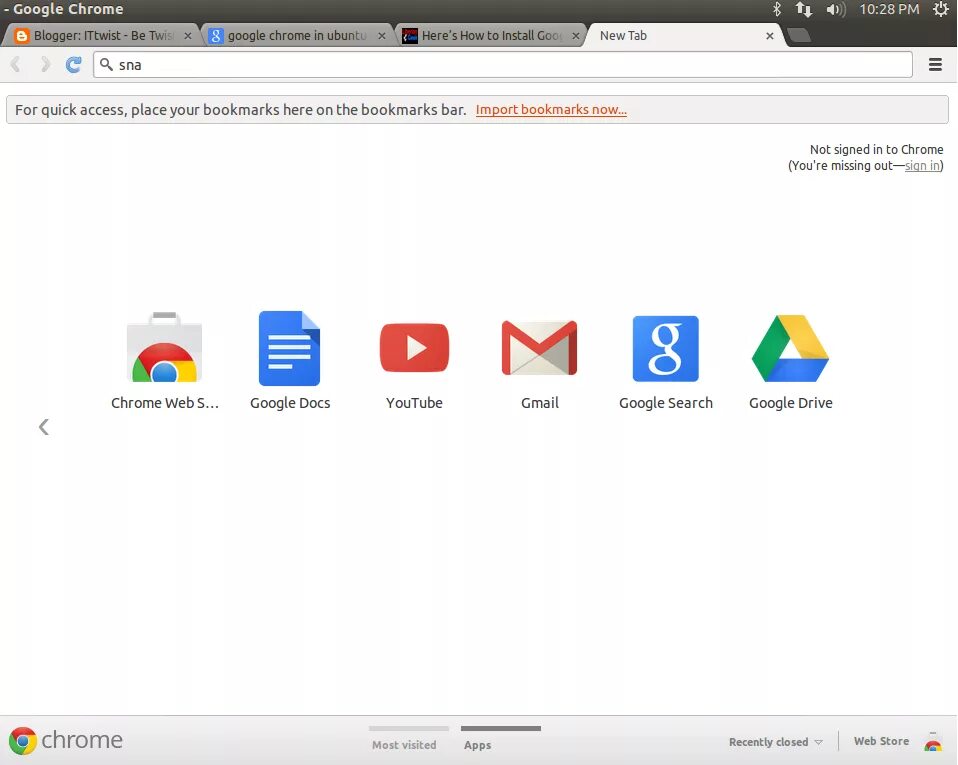Open the YouTube app icon

pos(414,348)
